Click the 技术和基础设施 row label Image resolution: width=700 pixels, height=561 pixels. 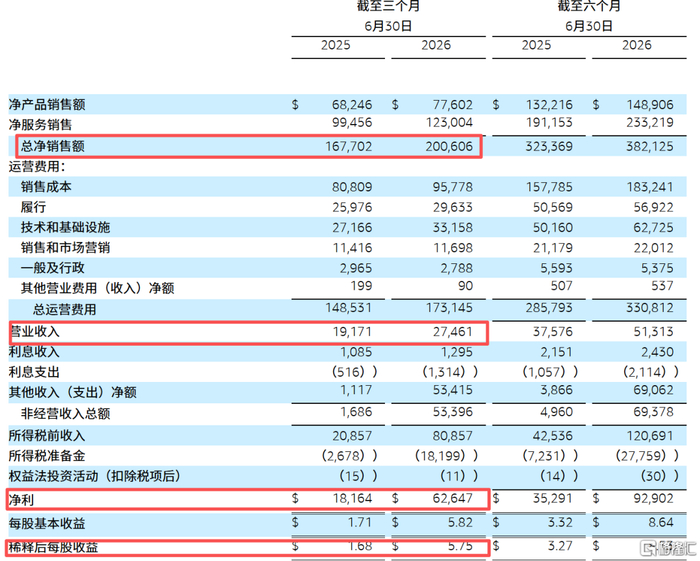[x=65, y=227]
